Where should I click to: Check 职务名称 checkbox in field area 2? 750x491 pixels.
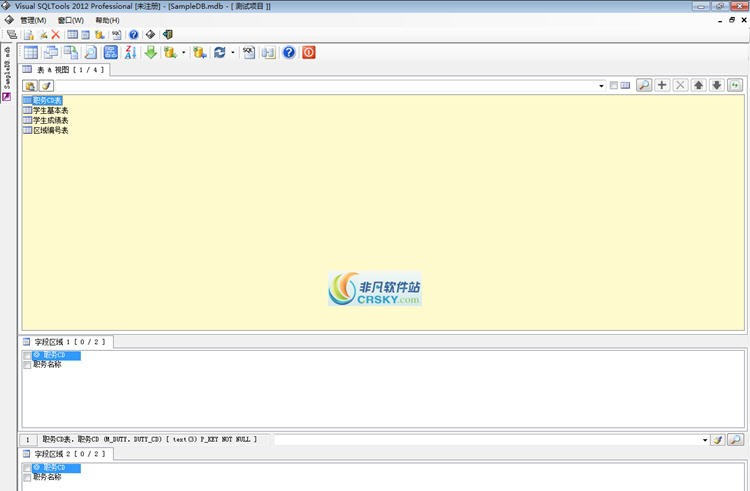pos(27,477)
